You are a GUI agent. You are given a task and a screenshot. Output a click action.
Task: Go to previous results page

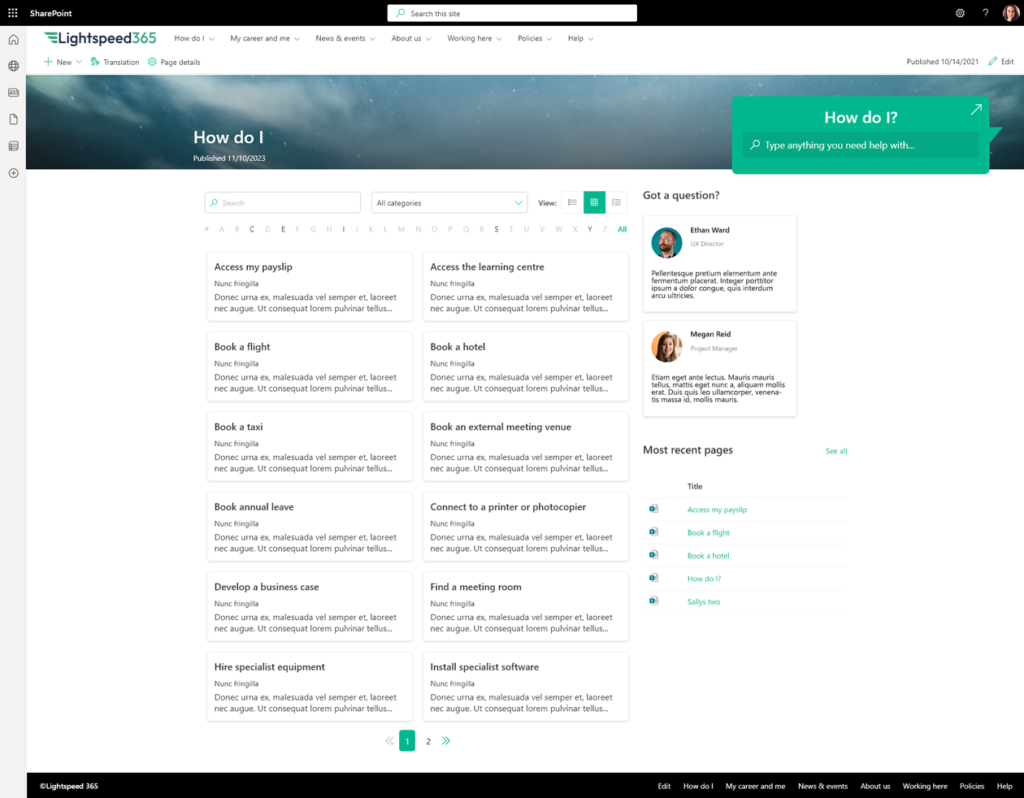tap(389, 741)
